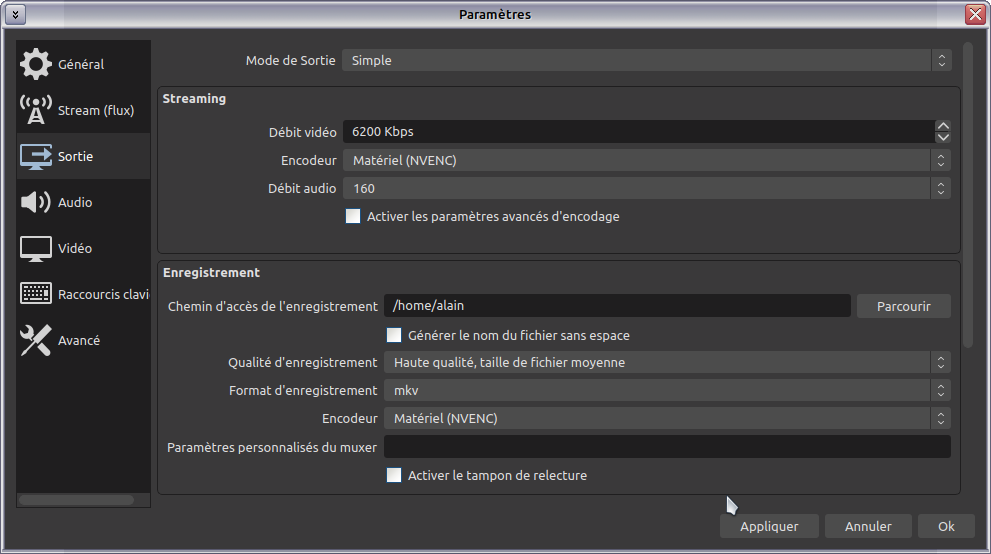991x554 pixels.
Task: Expand the Débit audio dropdown
Action: pyautogui.click(x=646, y=188)
